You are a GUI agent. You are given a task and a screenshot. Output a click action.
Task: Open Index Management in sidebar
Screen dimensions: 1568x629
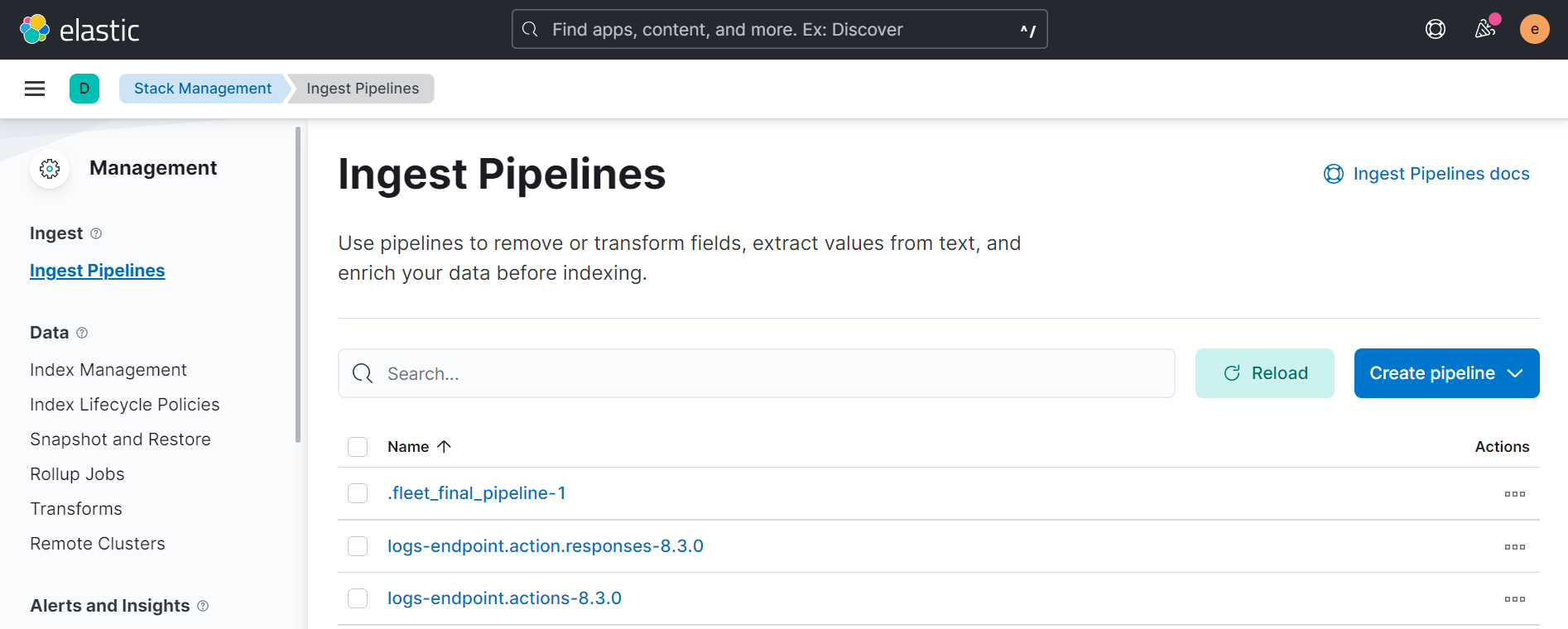[x=108, y=370]
